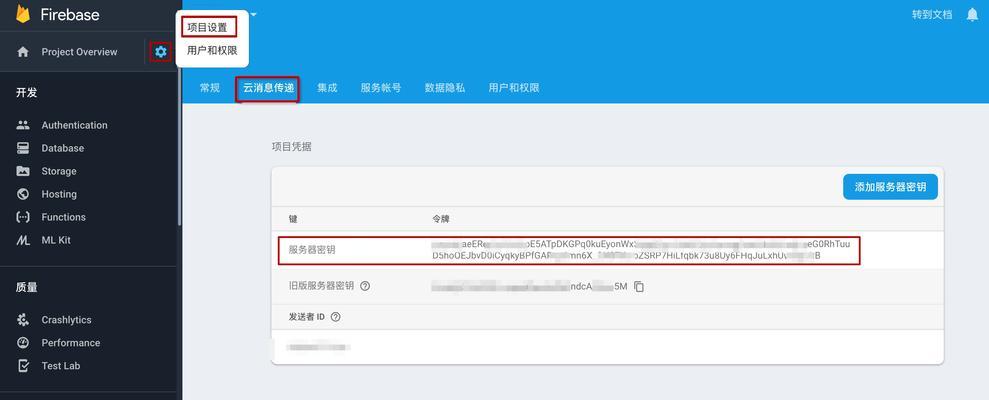Switch to the 常规 tab
Image resolution: width=989 pixels, height=400 pixels.
point(209,88)
